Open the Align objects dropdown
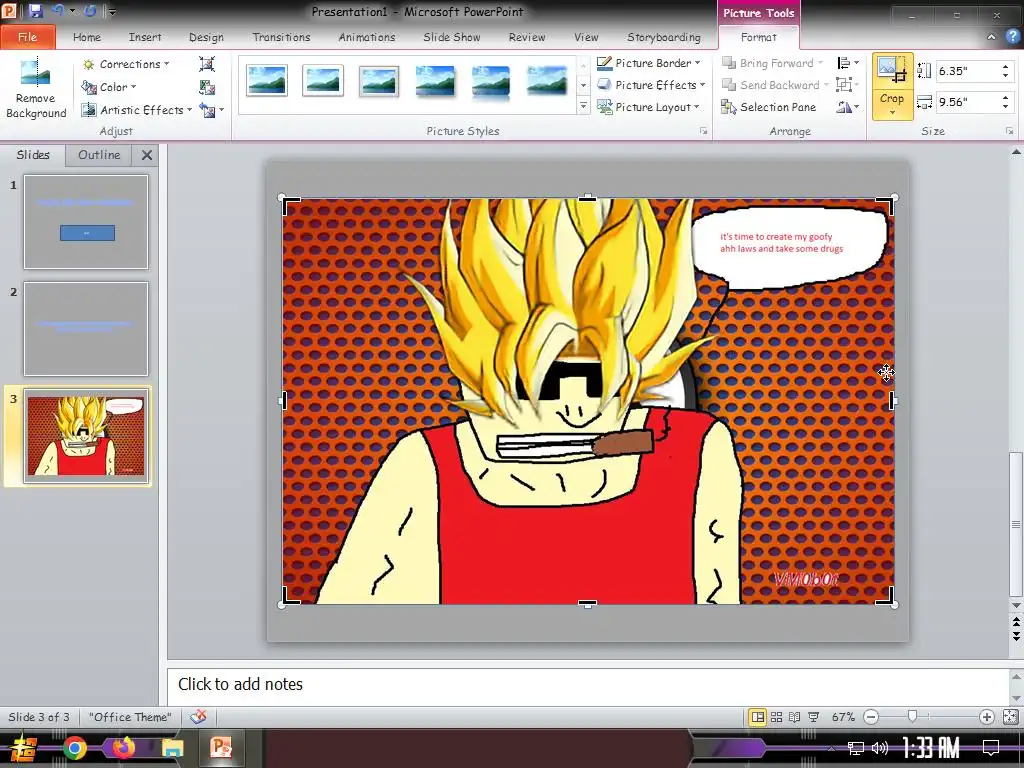Screen dimensions: 1024x768 pos(848,63)
